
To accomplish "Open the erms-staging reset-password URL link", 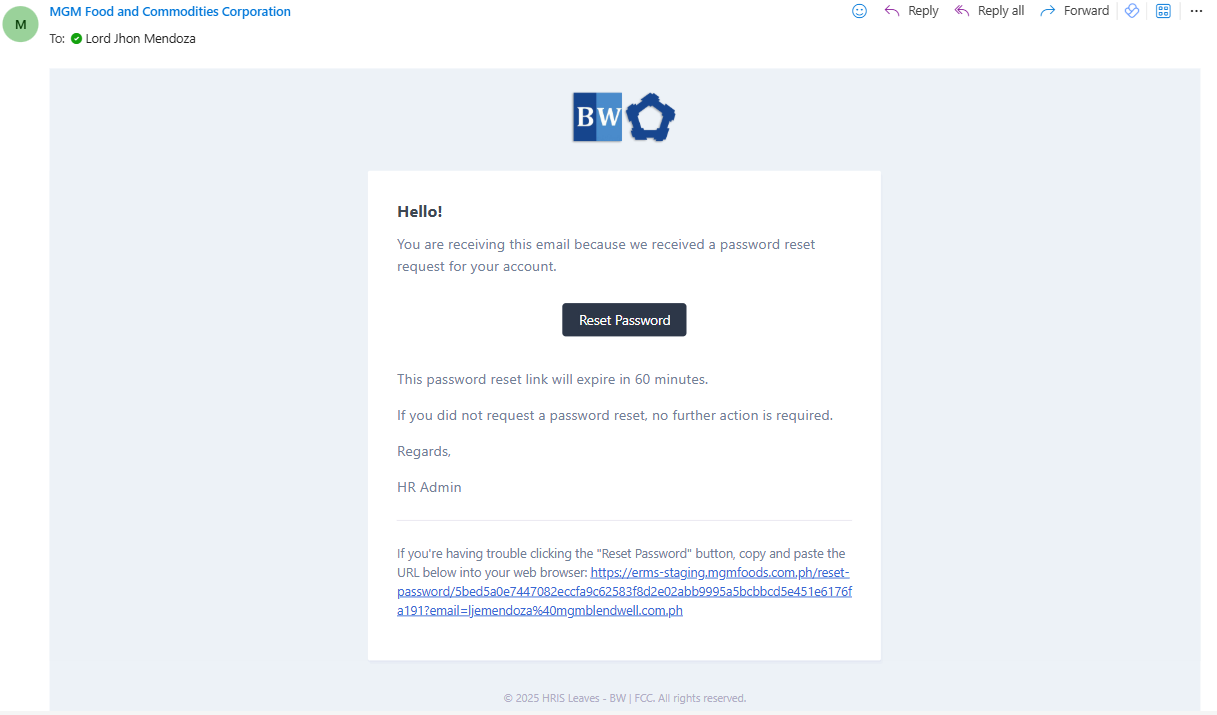I will [x=624, y=591].
